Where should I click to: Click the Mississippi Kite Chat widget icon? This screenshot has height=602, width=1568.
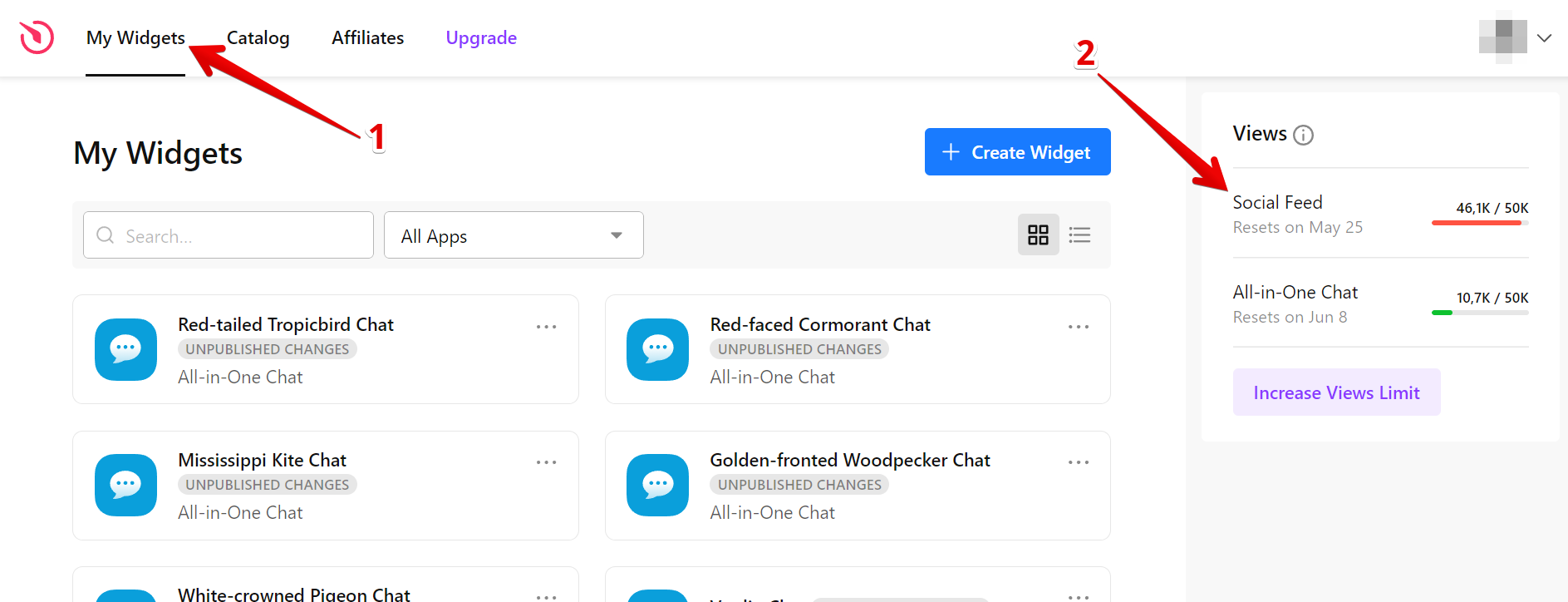tap(125, 485)
